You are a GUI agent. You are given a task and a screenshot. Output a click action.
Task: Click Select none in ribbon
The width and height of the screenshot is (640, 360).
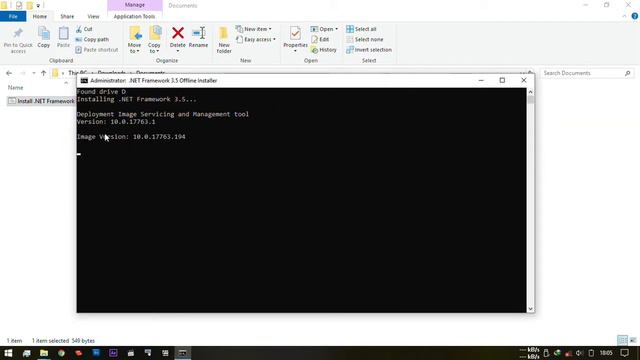tap(364, 40)
